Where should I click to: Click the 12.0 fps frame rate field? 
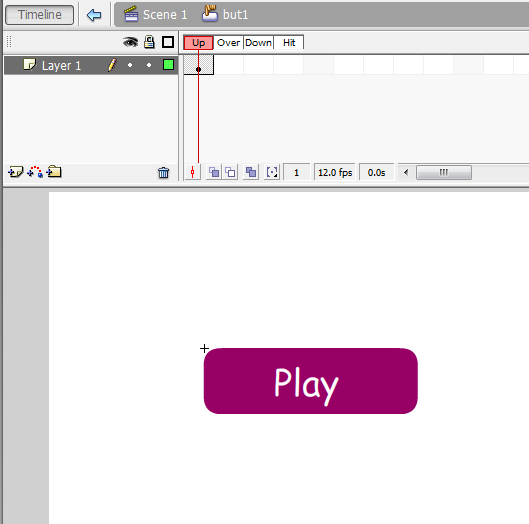coord(335,173)
